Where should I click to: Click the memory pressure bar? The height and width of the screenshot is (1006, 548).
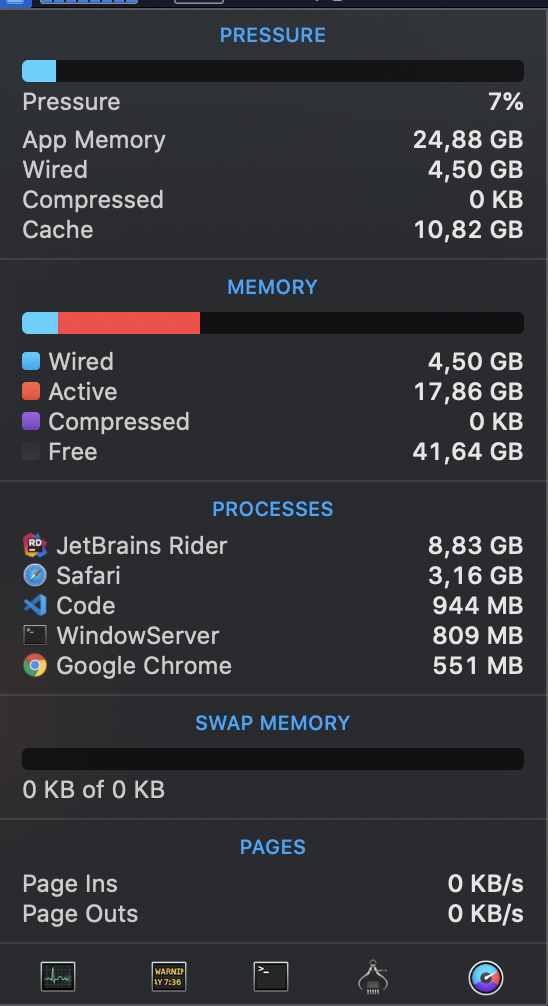click(x=273, y=71)
